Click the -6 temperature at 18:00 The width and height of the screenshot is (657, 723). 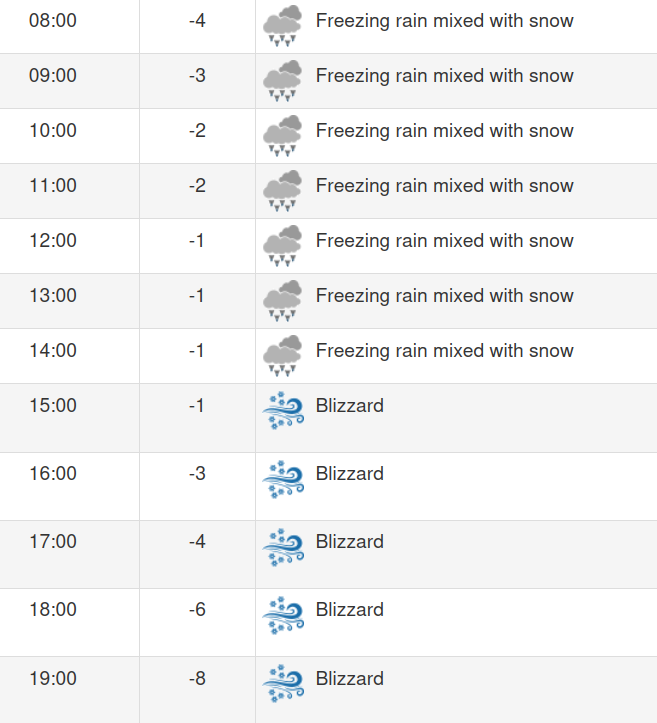tap(197, 610)
